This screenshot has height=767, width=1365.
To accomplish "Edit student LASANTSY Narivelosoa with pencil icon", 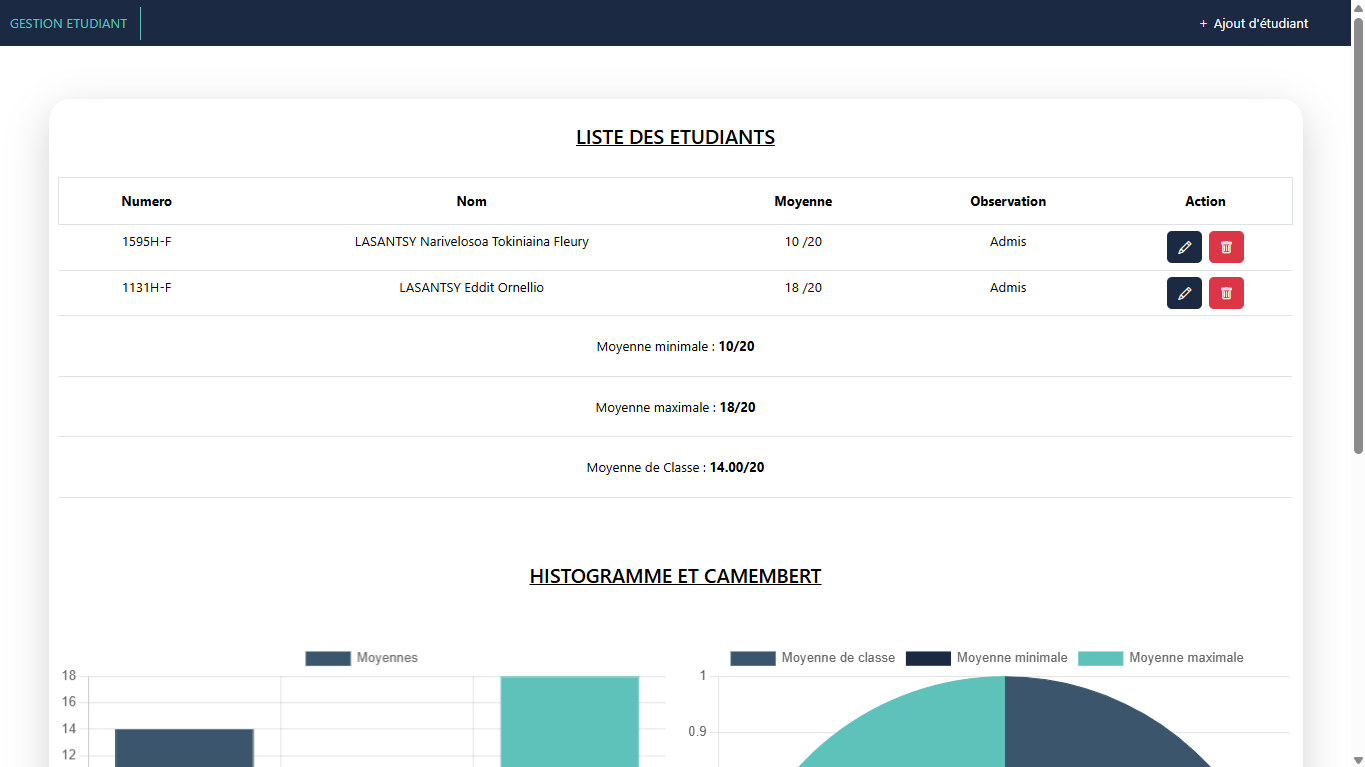I will click(1184, 247).
